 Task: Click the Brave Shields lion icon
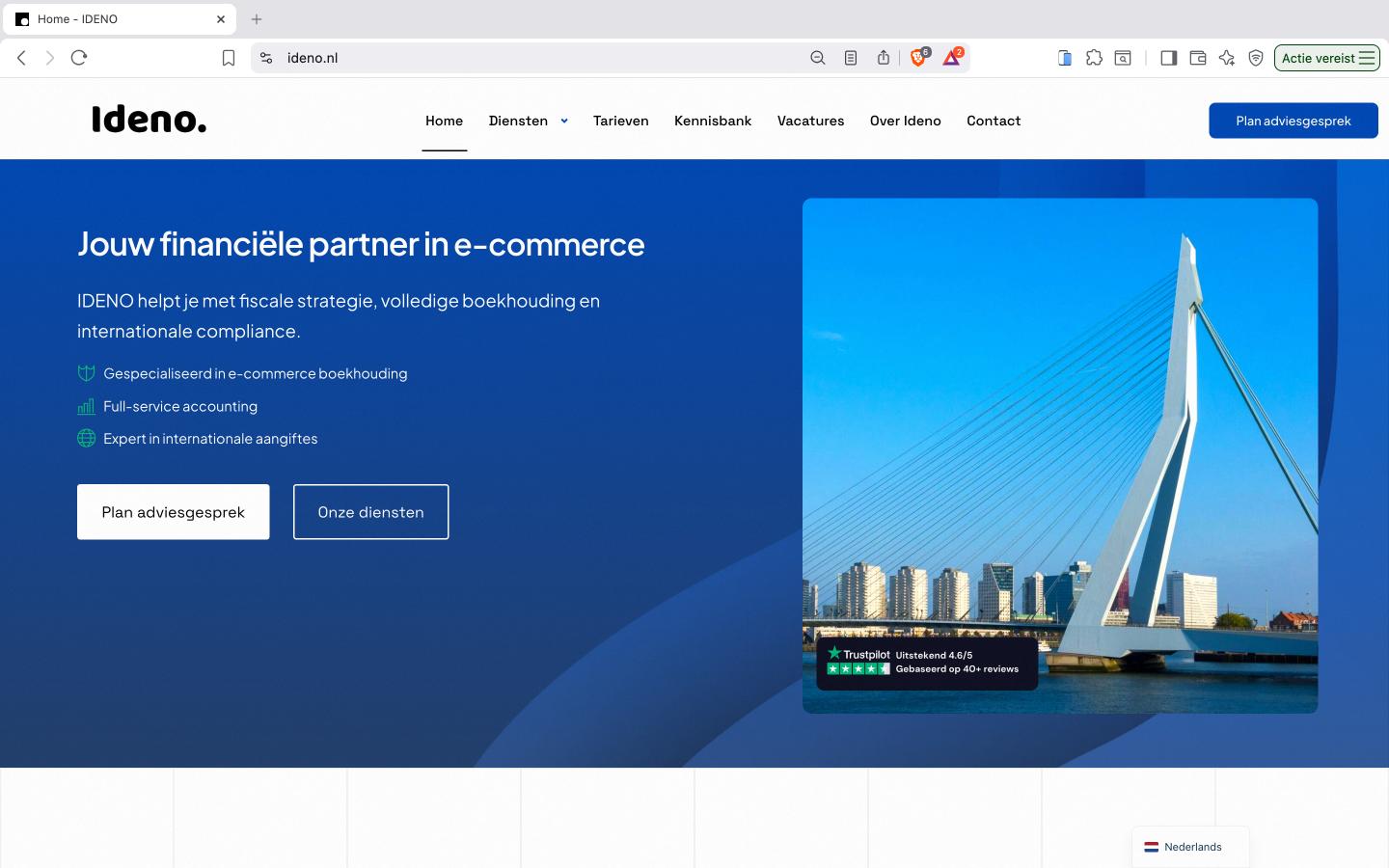point(918,58)
